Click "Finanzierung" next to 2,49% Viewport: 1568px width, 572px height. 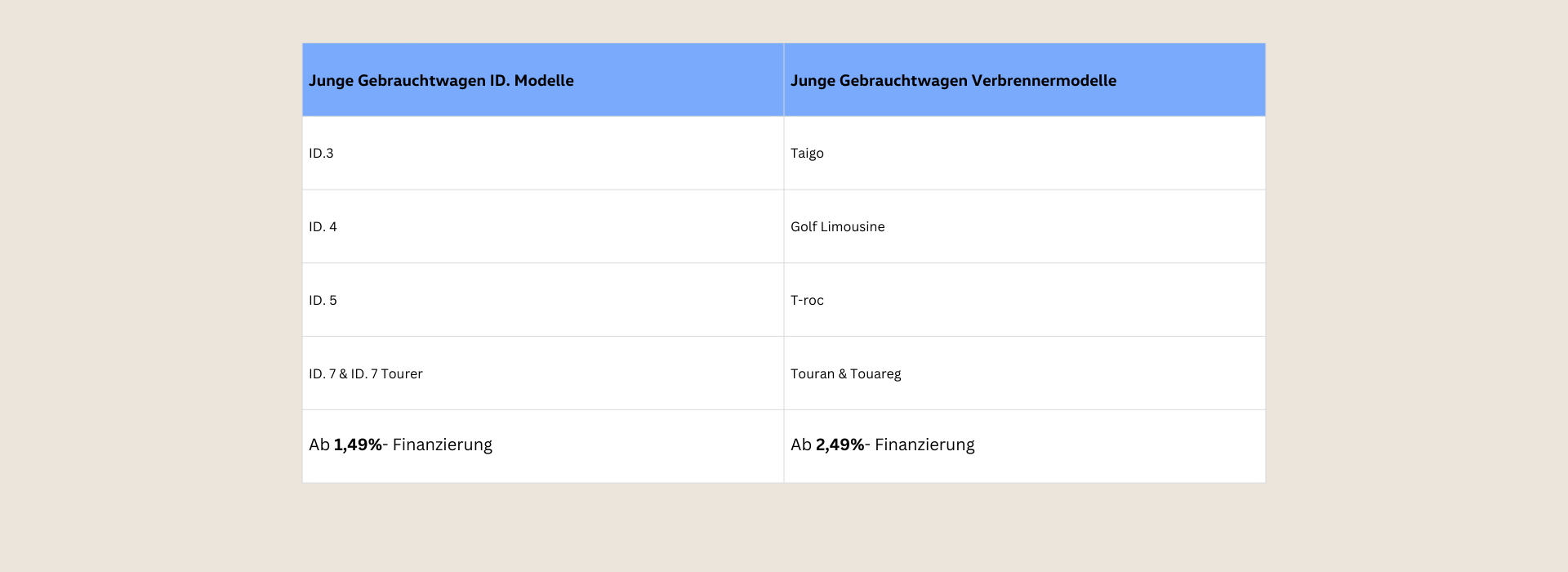(x=924, y=445)
